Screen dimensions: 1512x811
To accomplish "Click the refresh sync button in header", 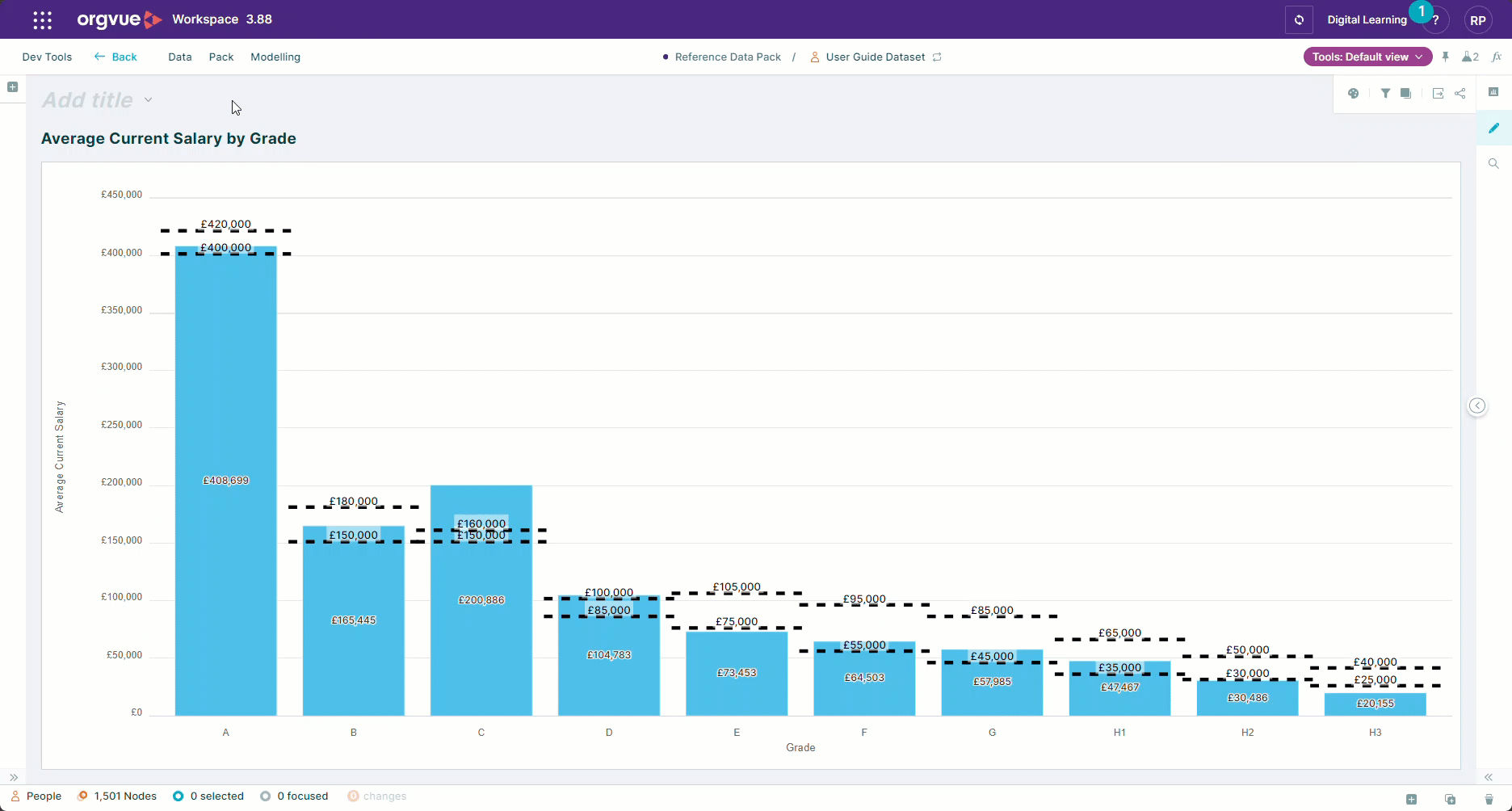I will (1299, 20).
